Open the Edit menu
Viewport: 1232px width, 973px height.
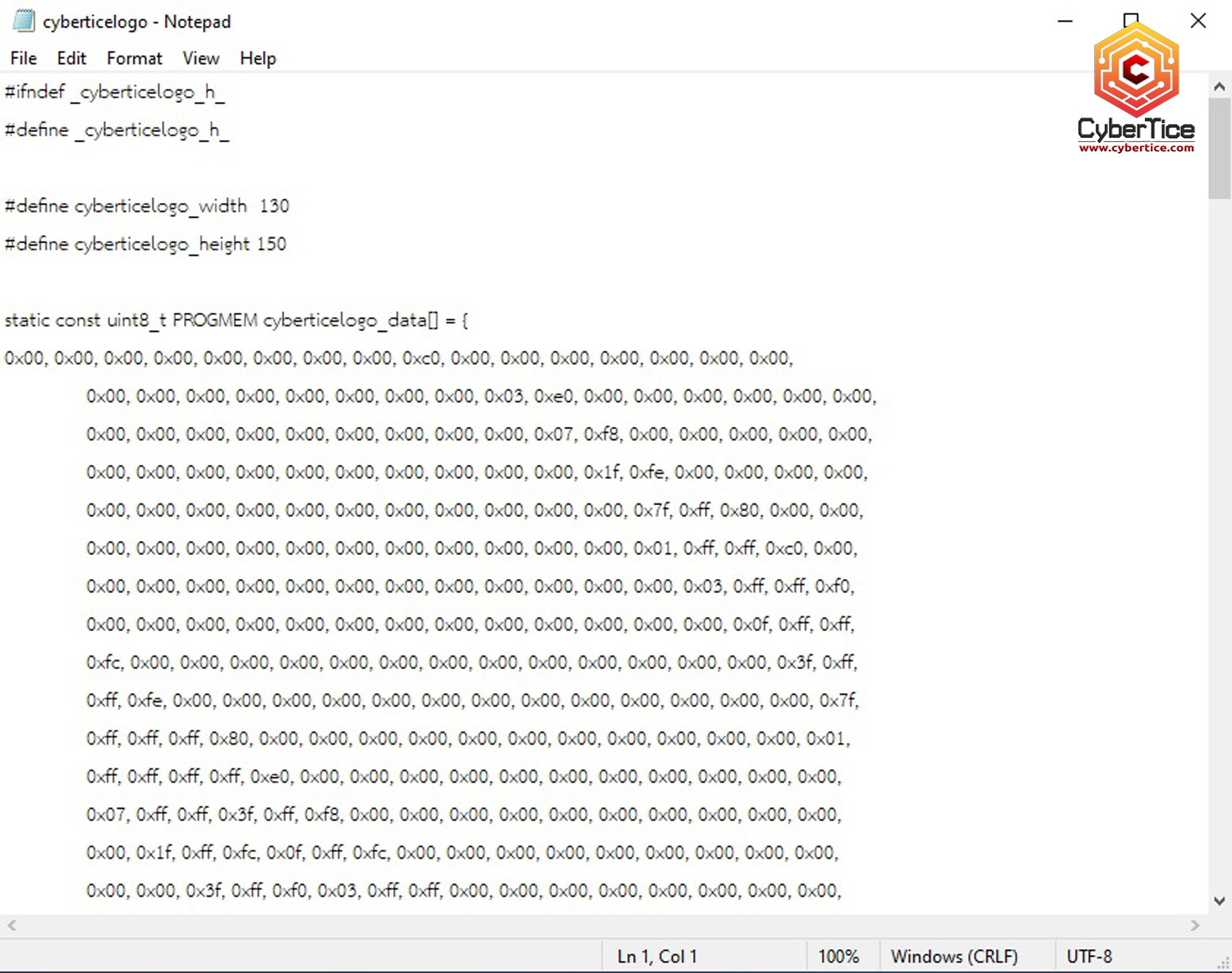(71, 58)
